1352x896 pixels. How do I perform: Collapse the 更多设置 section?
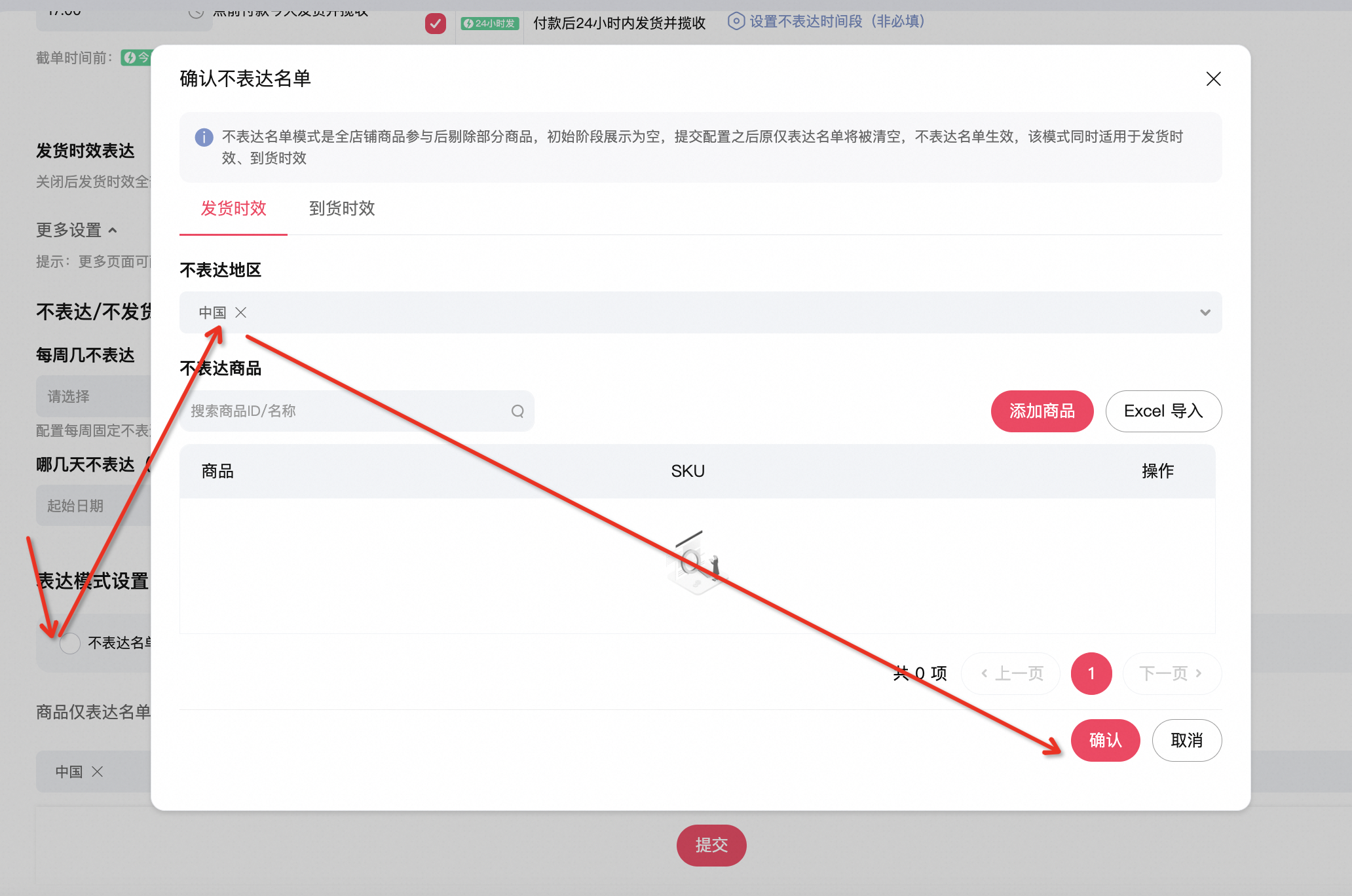77,230
